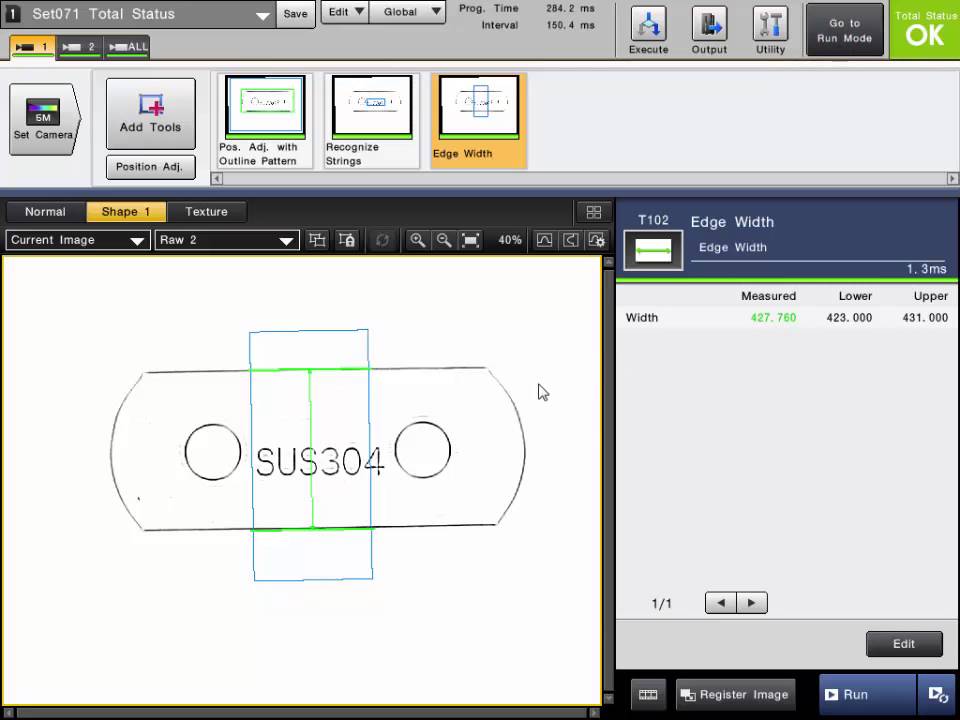The height and width of the screenshot is (720, 960).
Task: Click the Width row label
Action: (x=642, y=318)
